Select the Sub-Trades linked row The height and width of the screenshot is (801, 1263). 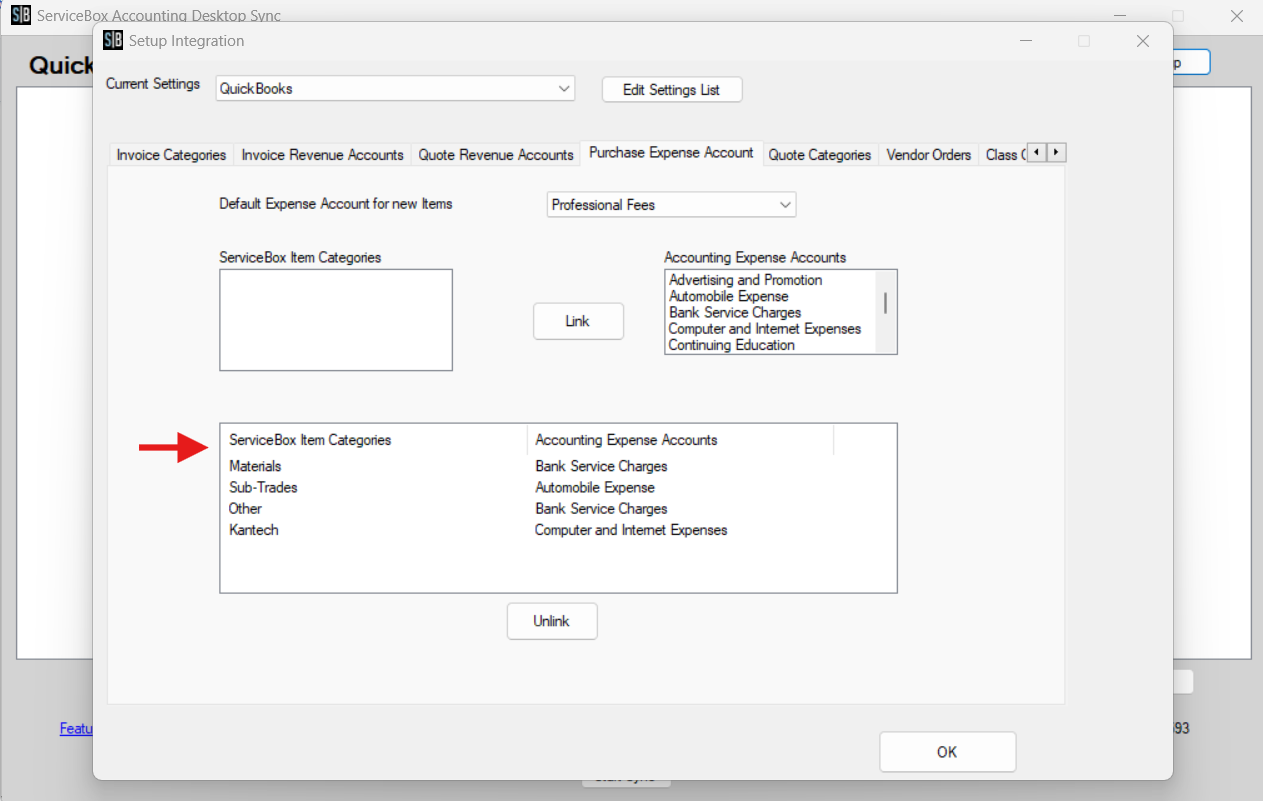[x=558, y=487]
